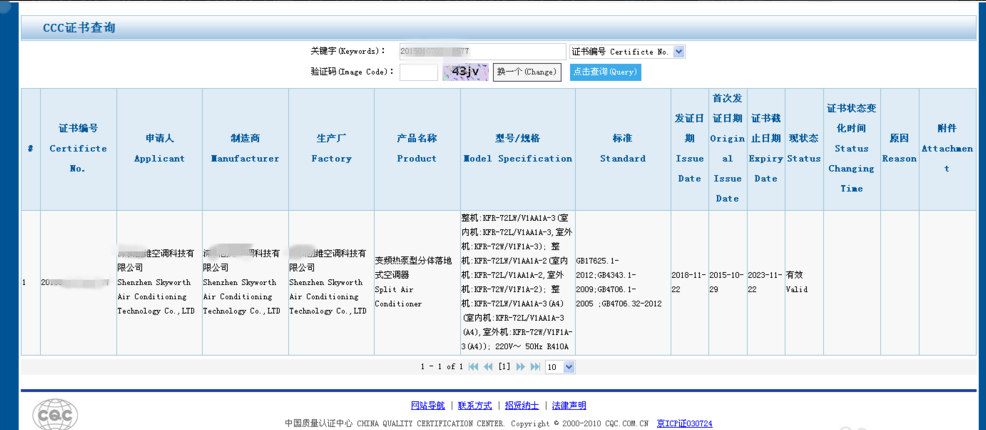Open the 京ICP证030724 link
Viewport: 986px width, 430px height.
pyautogui.click(x=685, y=424)
